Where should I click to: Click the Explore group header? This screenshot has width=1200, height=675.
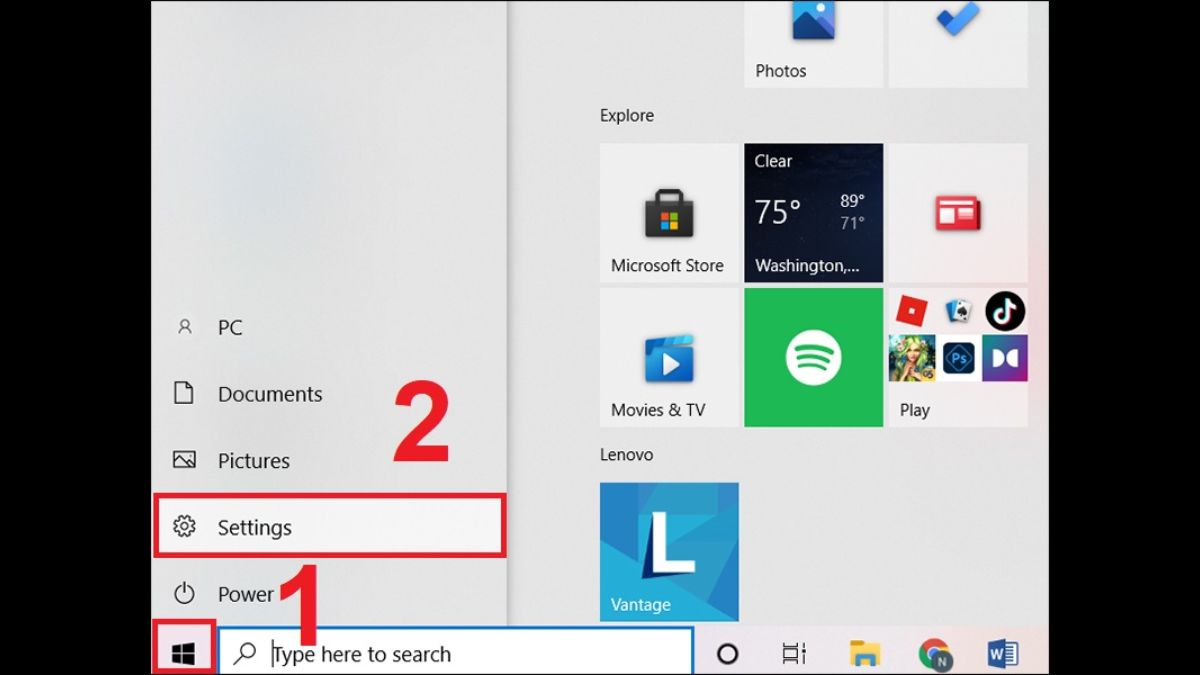click(x=627, y=115)
